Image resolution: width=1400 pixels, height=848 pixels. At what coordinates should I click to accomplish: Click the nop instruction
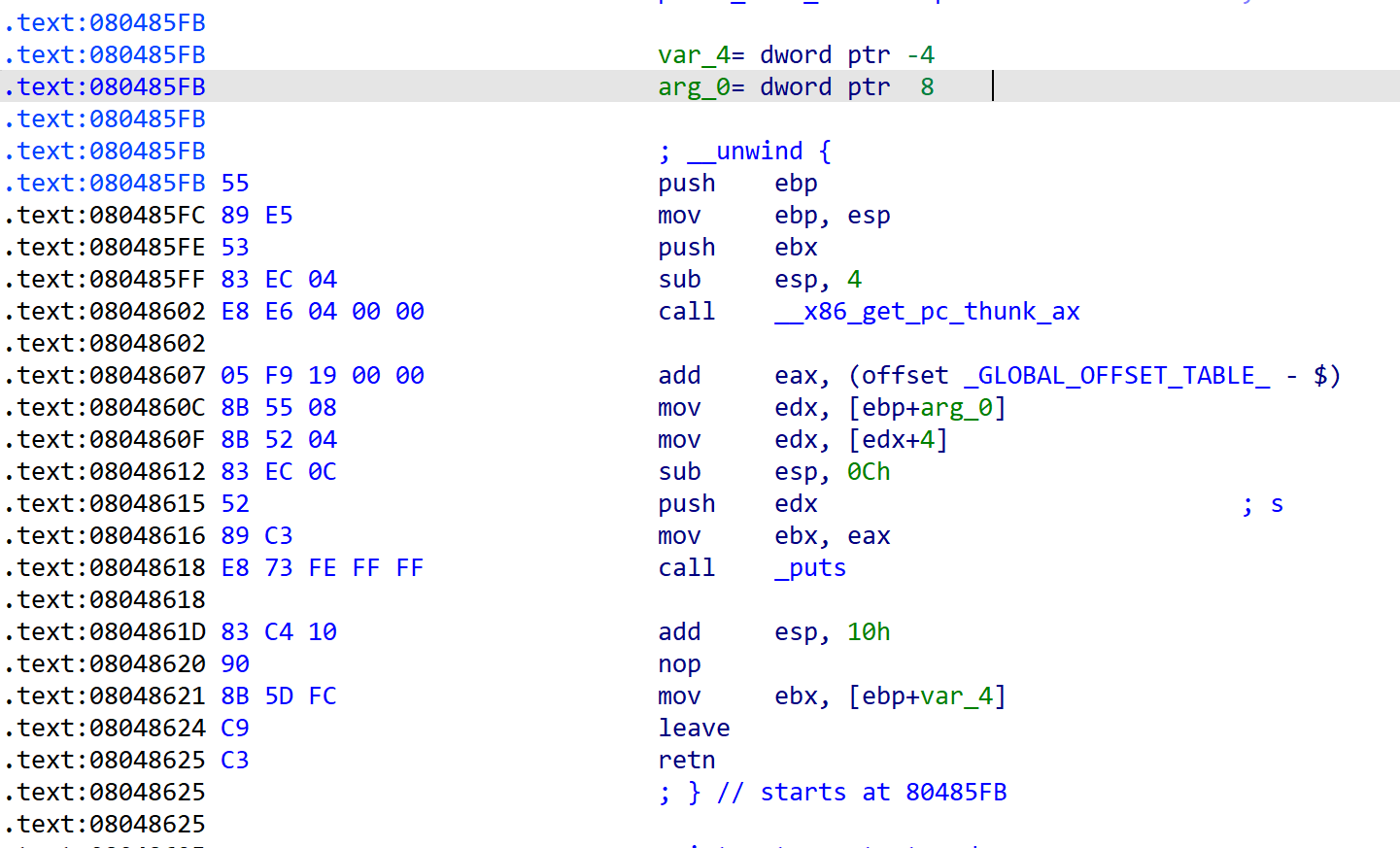pos(679,663)
